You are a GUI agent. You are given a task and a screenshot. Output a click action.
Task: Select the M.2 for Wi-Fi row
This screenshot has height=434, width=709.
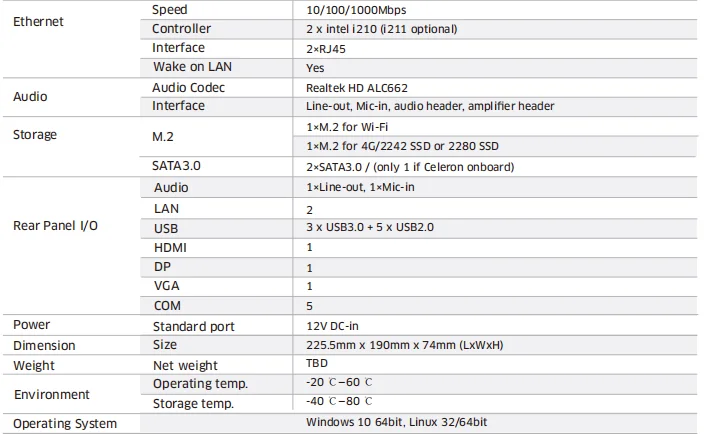tap(347, 127)
